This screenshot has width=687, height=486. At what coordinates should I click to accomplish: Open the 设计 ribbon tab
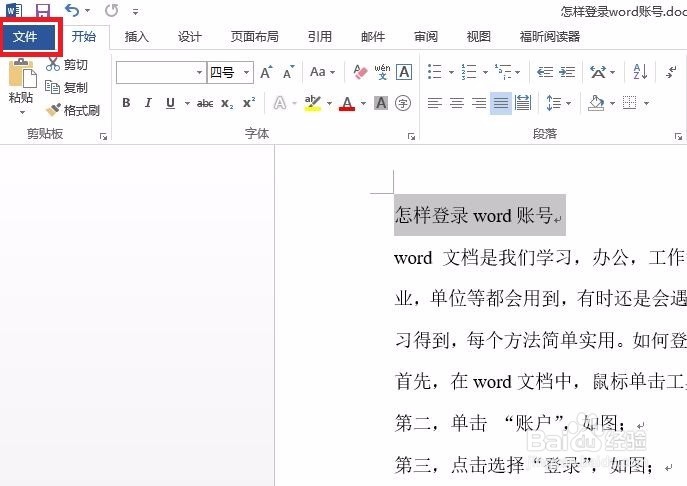coord(190,37)
